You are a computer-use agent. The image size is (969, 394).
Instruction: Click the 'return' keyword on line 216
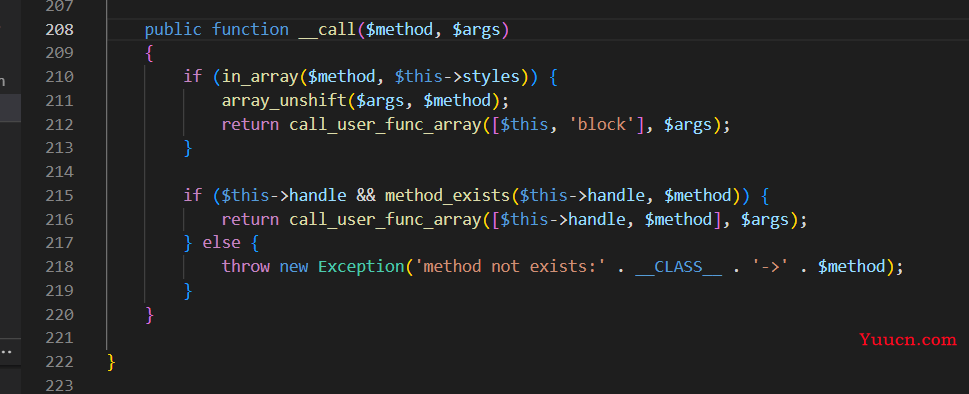[250, 220]
